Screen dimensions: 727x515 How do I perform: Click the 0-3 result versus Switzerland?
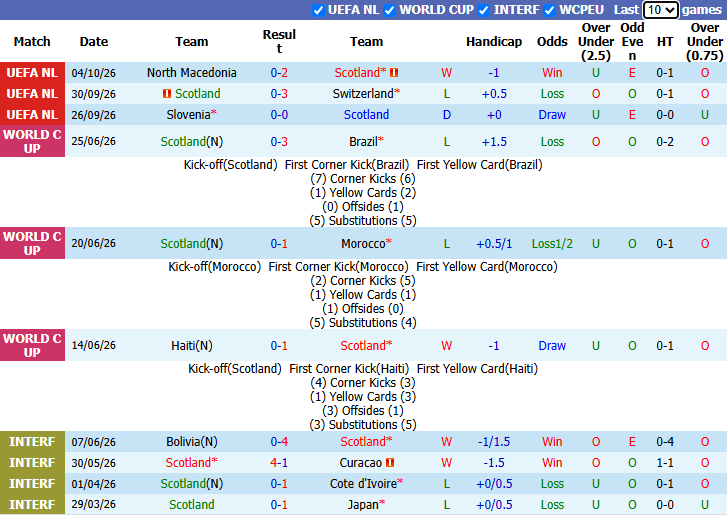pyautogui.click(x=279, y=94)
